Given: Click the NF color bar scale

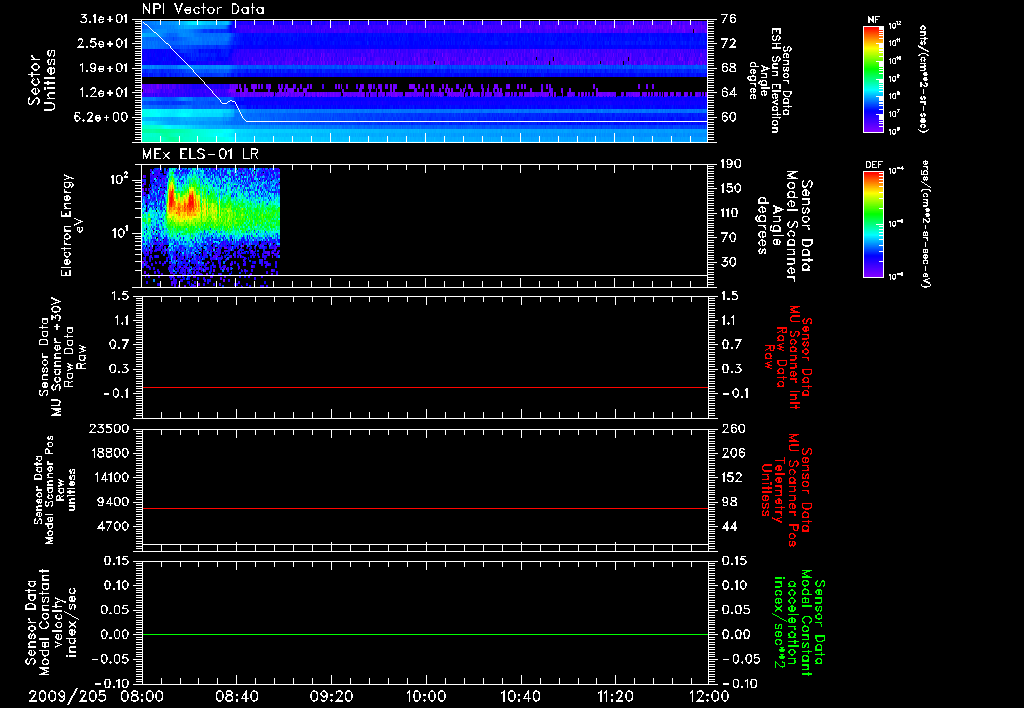Looking at the screenshot, I should (873, 79).
